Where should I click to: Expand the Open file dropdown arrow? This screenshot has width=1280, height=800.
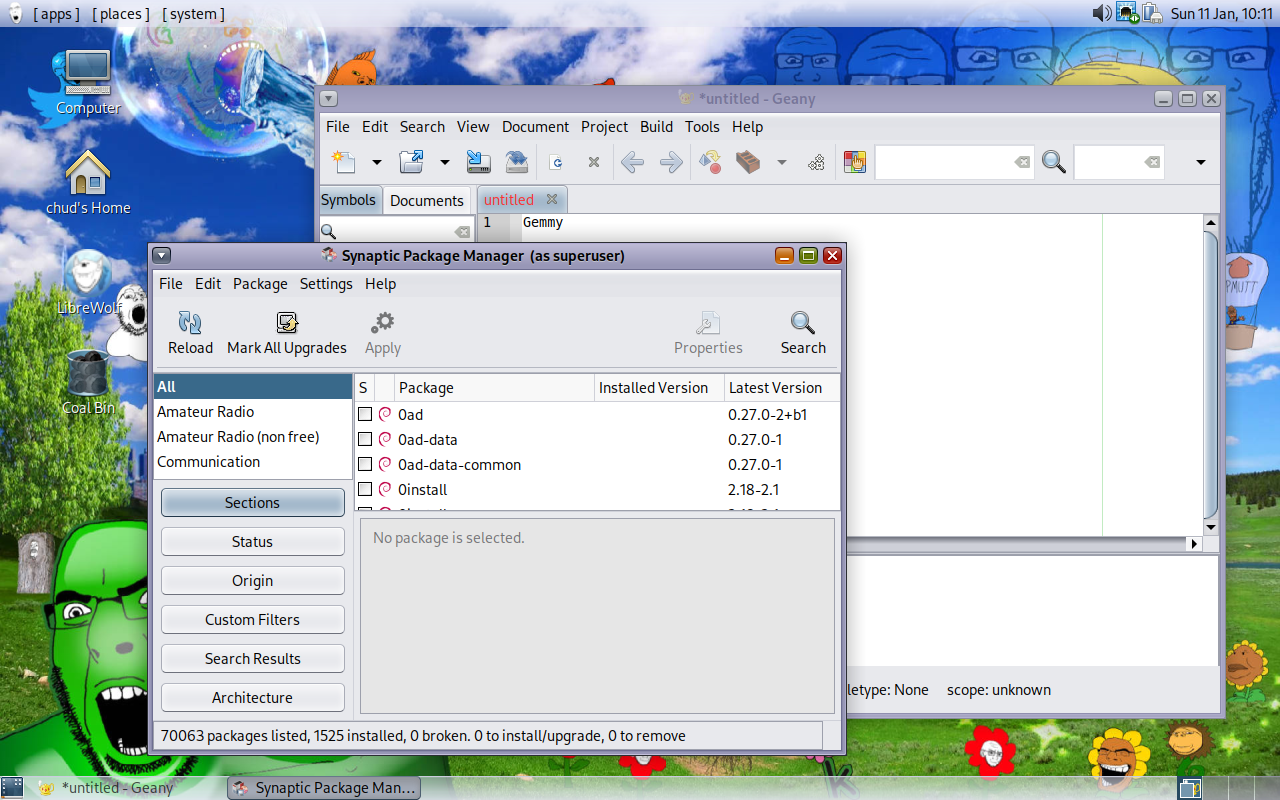point(445,162)
